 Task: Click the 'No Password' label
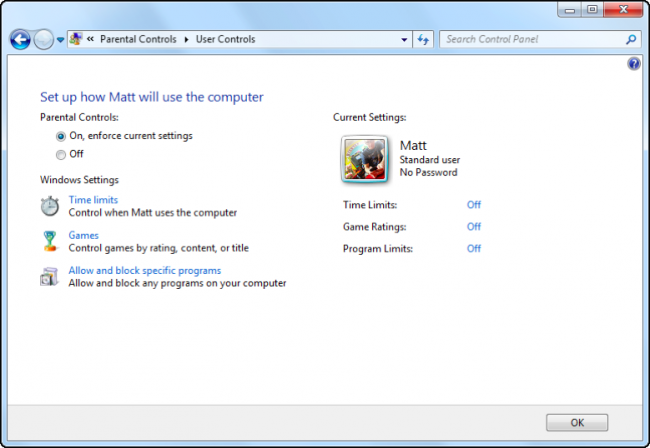point(428,172)
